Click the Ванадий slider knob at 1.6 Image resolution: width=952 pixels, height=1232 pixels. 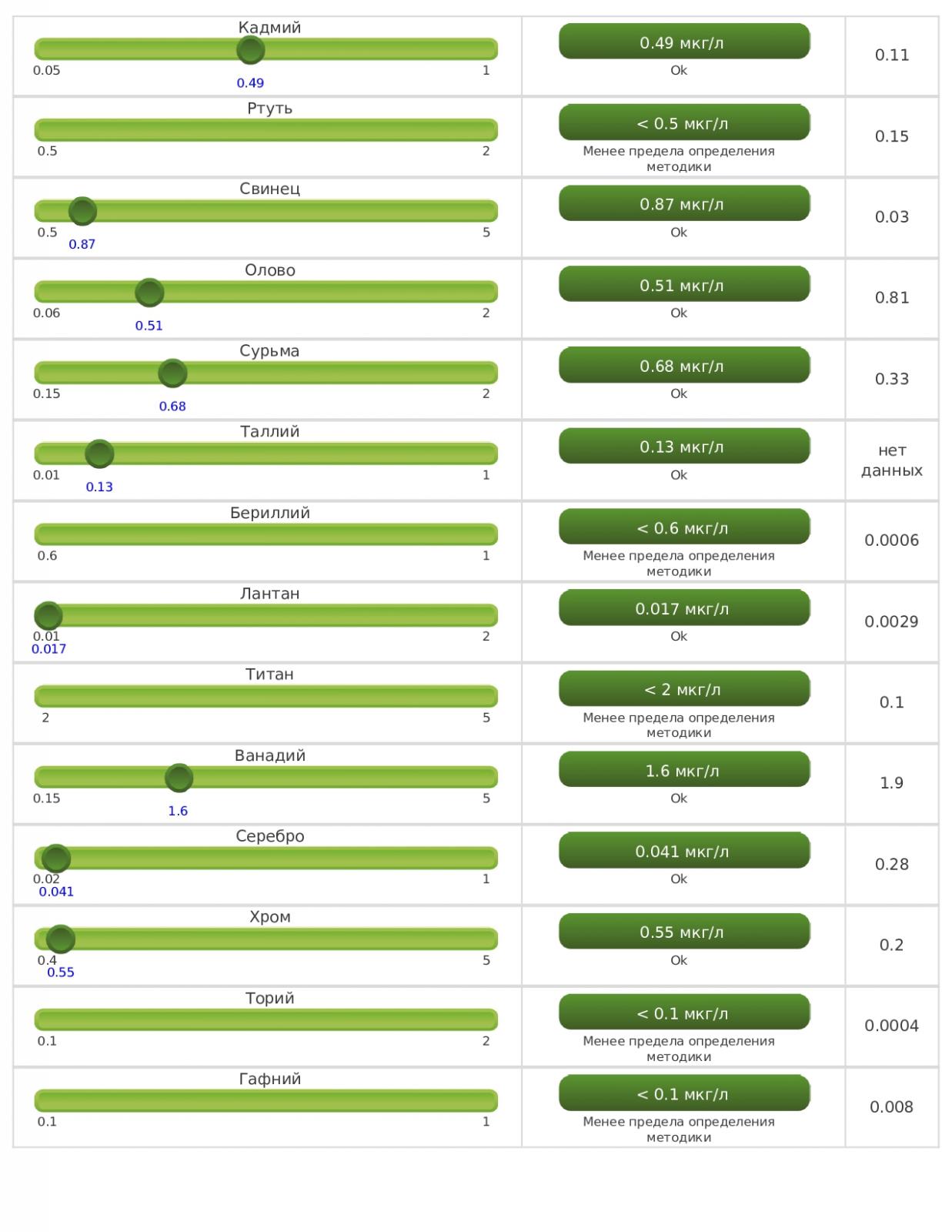(x=179, y=778)
